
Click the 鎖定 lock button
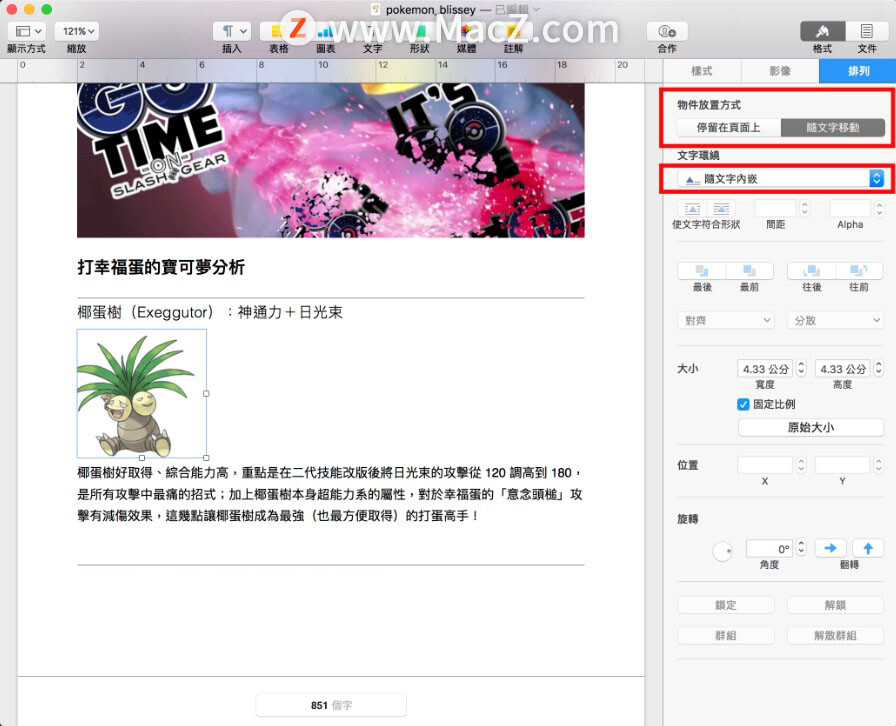[726, 605]
